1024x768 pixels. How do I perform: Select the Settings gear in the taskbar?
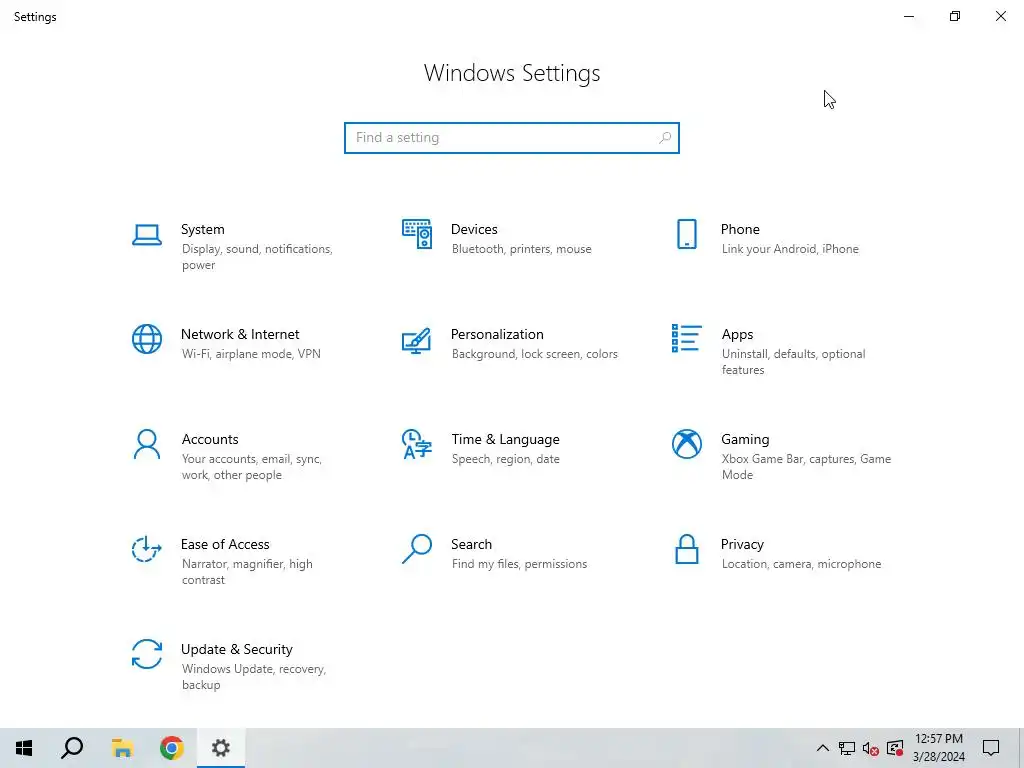221,748
